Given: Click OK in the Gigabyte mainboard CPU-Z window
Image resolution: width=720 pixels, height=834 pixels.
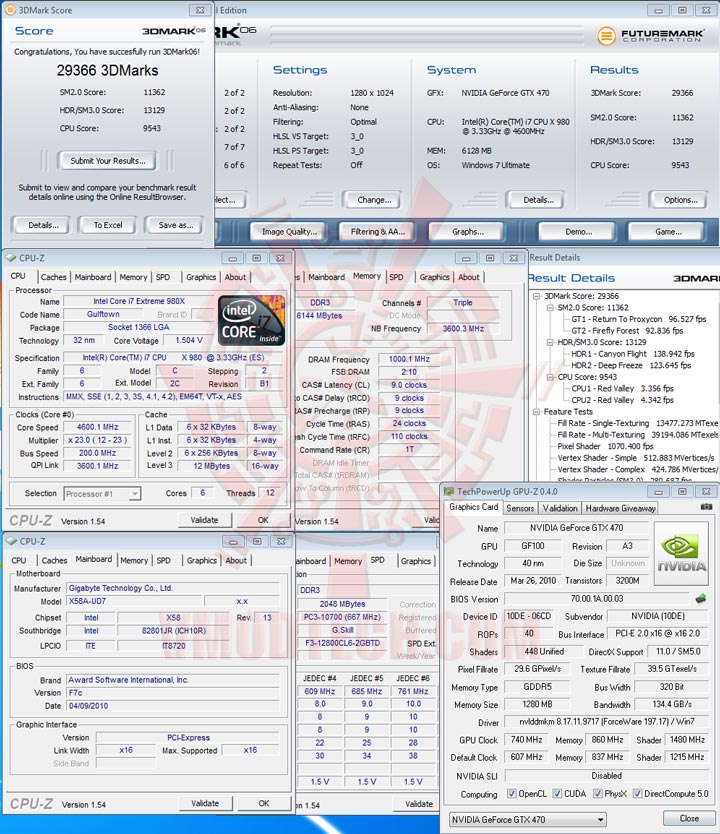Looking at the screenshot, I should pos(264,803).
